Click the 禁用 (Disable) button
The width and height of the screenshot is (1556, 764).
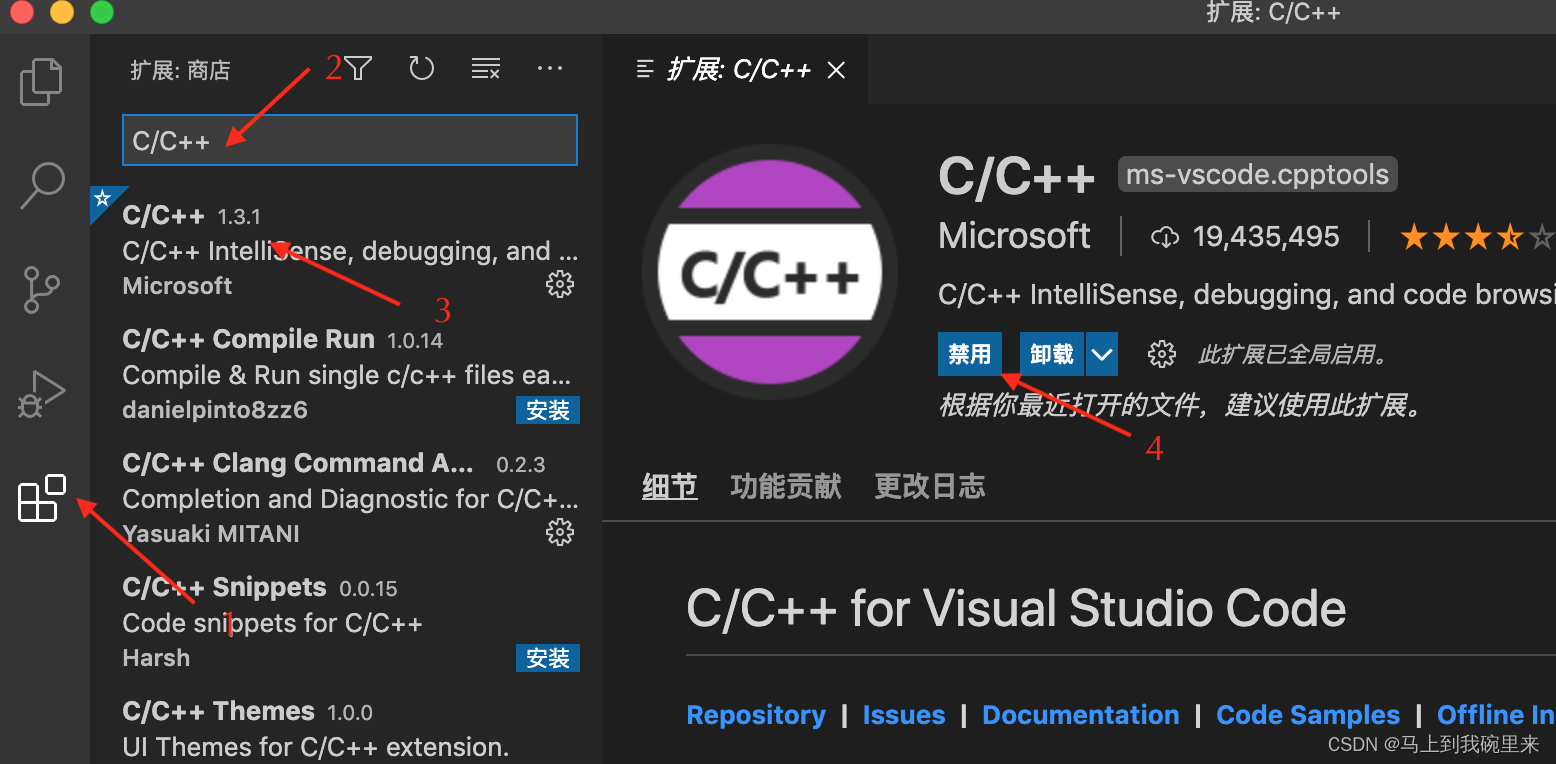970,354
